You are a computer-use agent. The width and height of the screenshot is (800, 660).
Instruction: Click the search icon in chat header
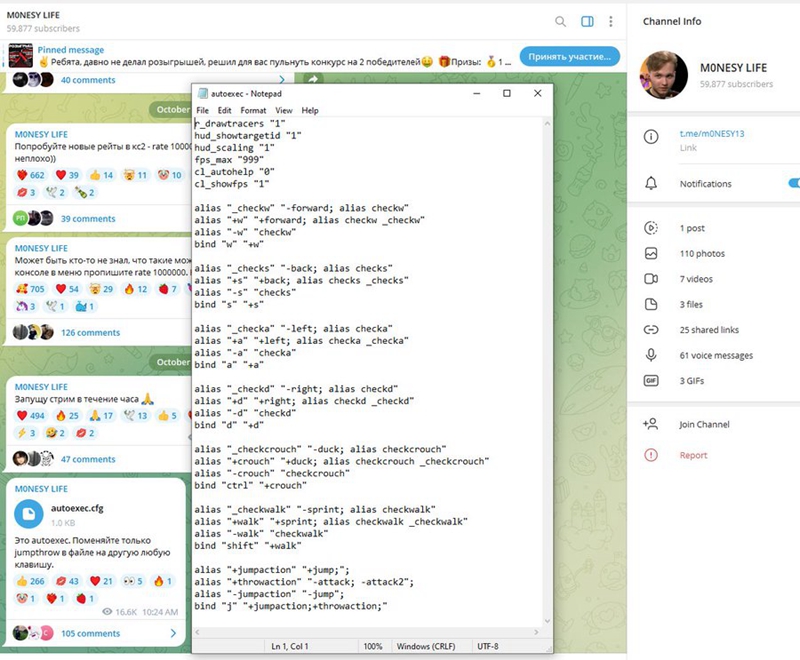[x=560, y=21]
